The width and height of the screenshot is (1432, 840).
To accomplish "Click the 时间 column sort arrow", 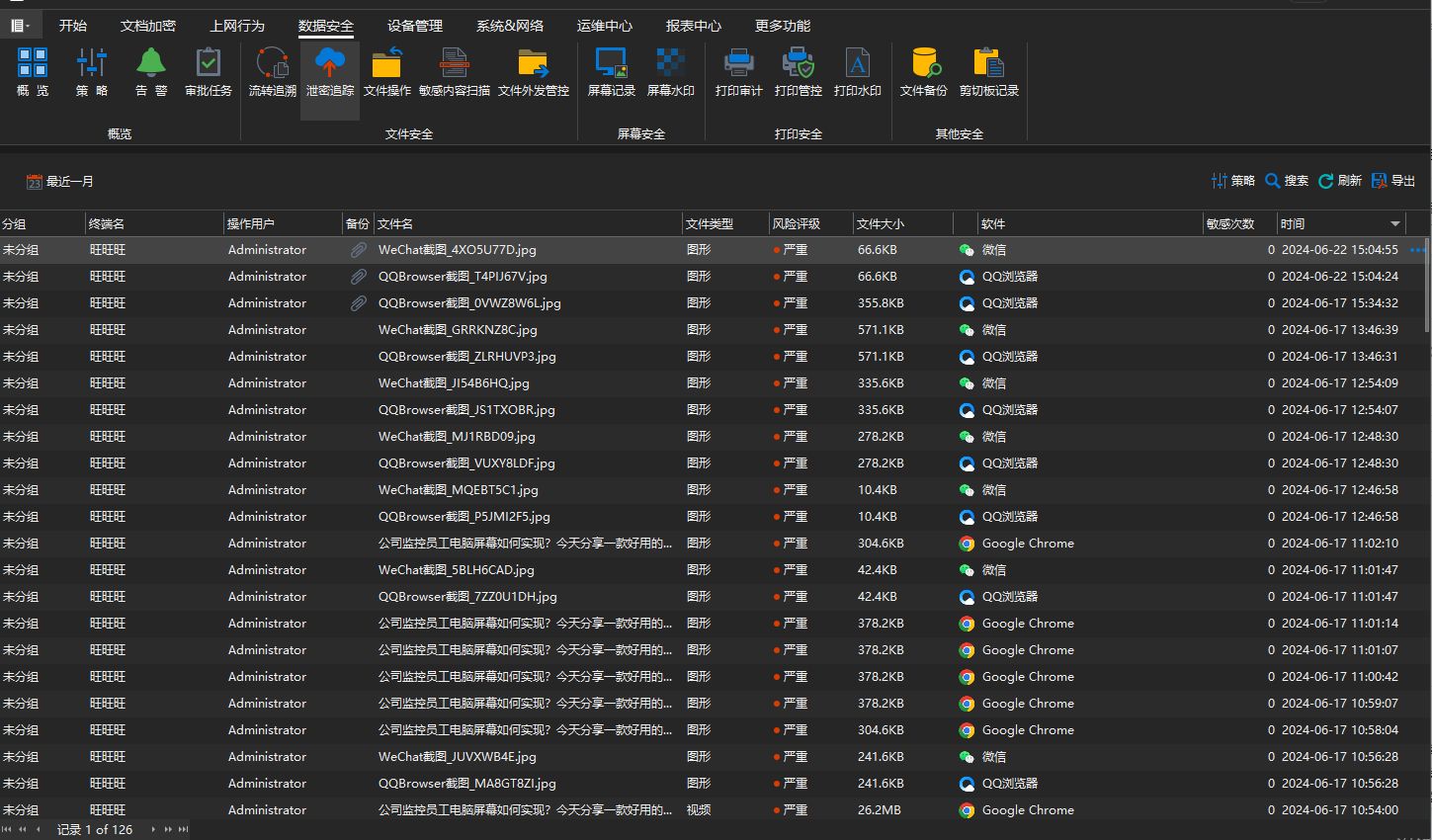I will tap(1395, 224).
